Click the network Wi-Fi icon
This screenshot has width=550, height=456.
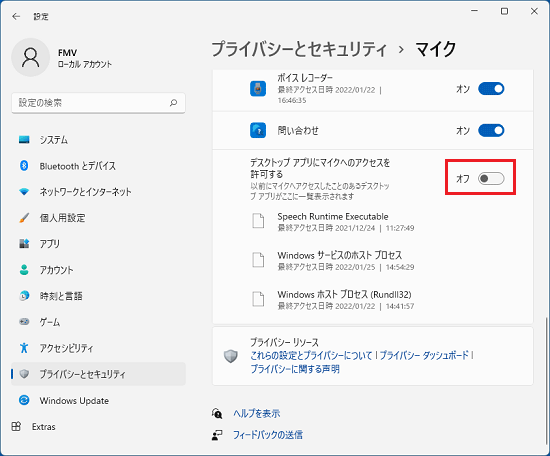tap(24, 192)
